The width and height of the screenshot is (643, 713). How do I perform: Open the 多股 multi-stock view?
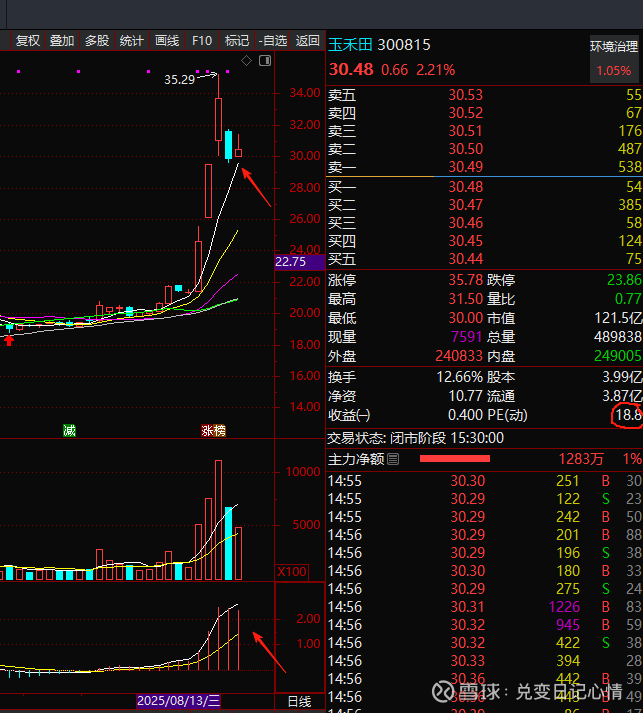pos(97,41)
